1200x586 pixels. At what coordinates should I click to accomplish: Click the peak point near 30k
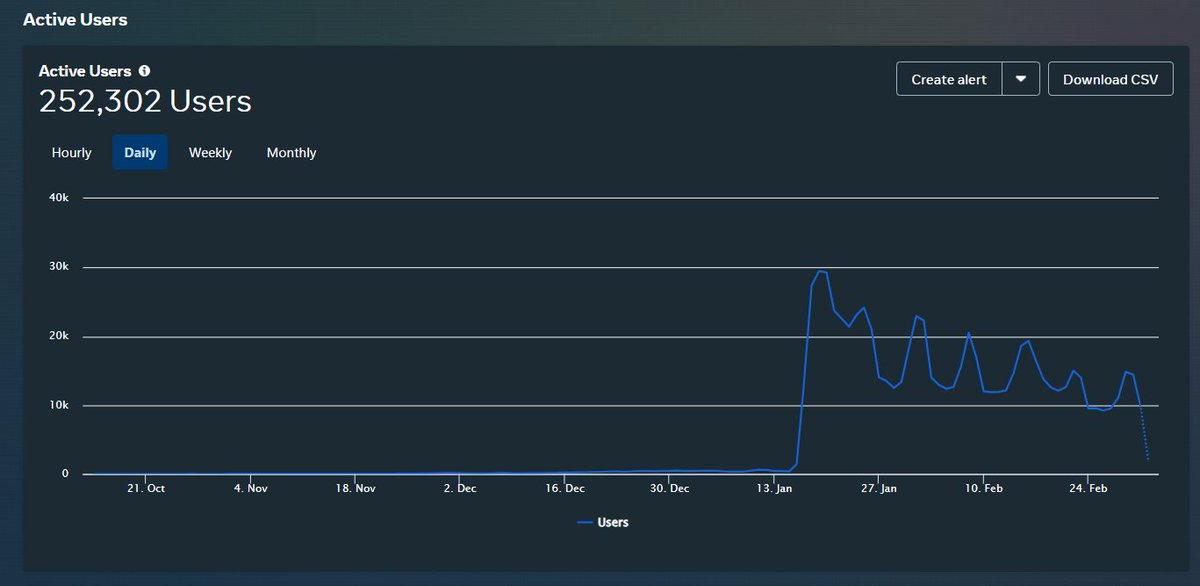820,271
